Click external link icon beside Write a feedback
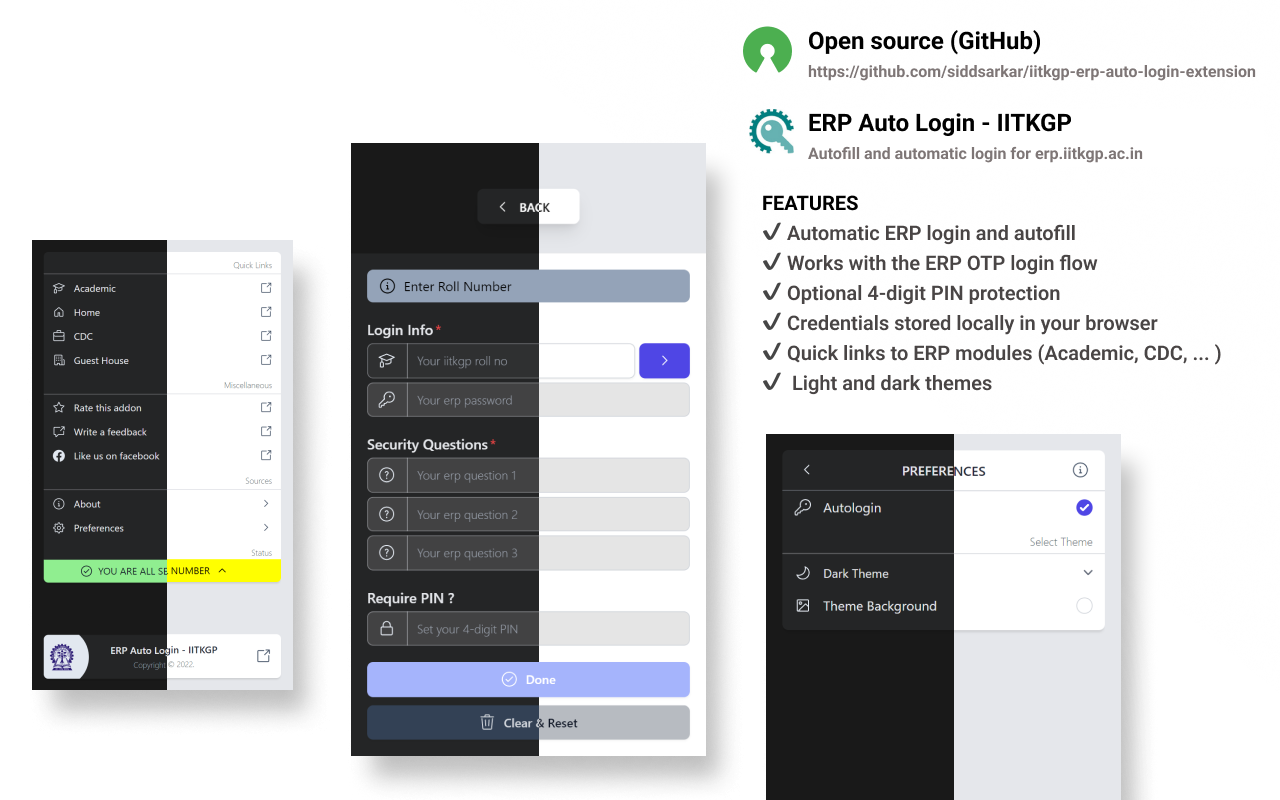This screenshot has width=1280, height=800. coord(266,432)
